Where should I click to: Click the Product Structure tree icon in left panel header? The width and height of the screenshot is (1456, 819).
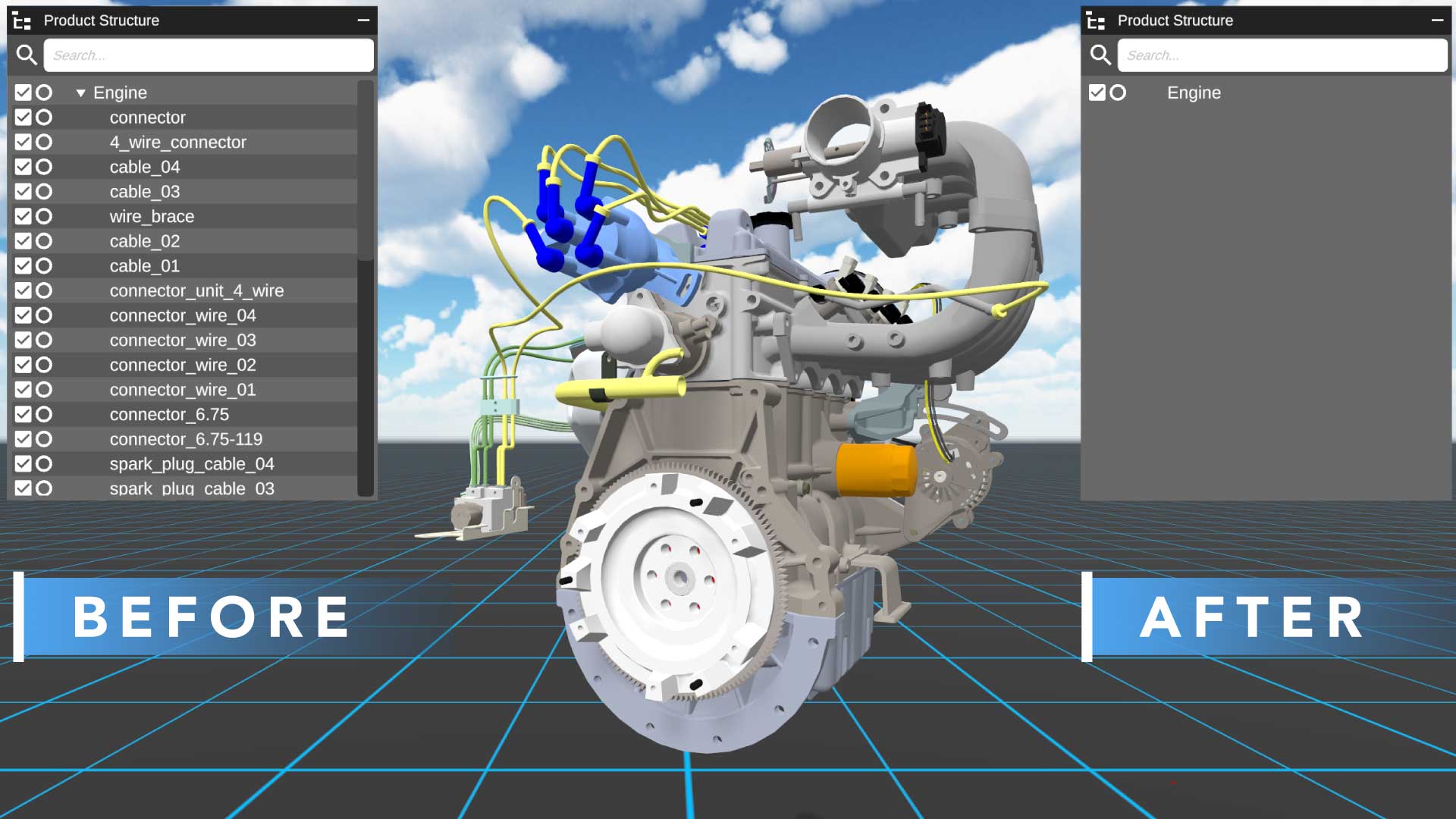pyautogui.click(x=22, y=20)
